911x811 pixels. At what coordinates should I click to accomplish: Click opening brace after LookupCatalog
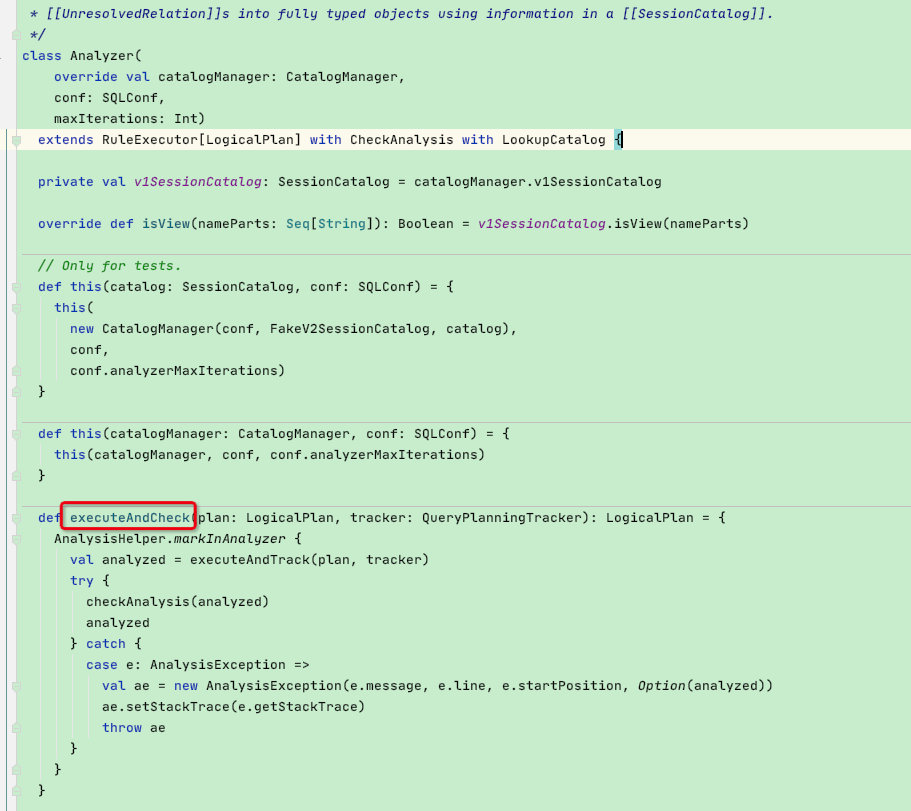618,139
